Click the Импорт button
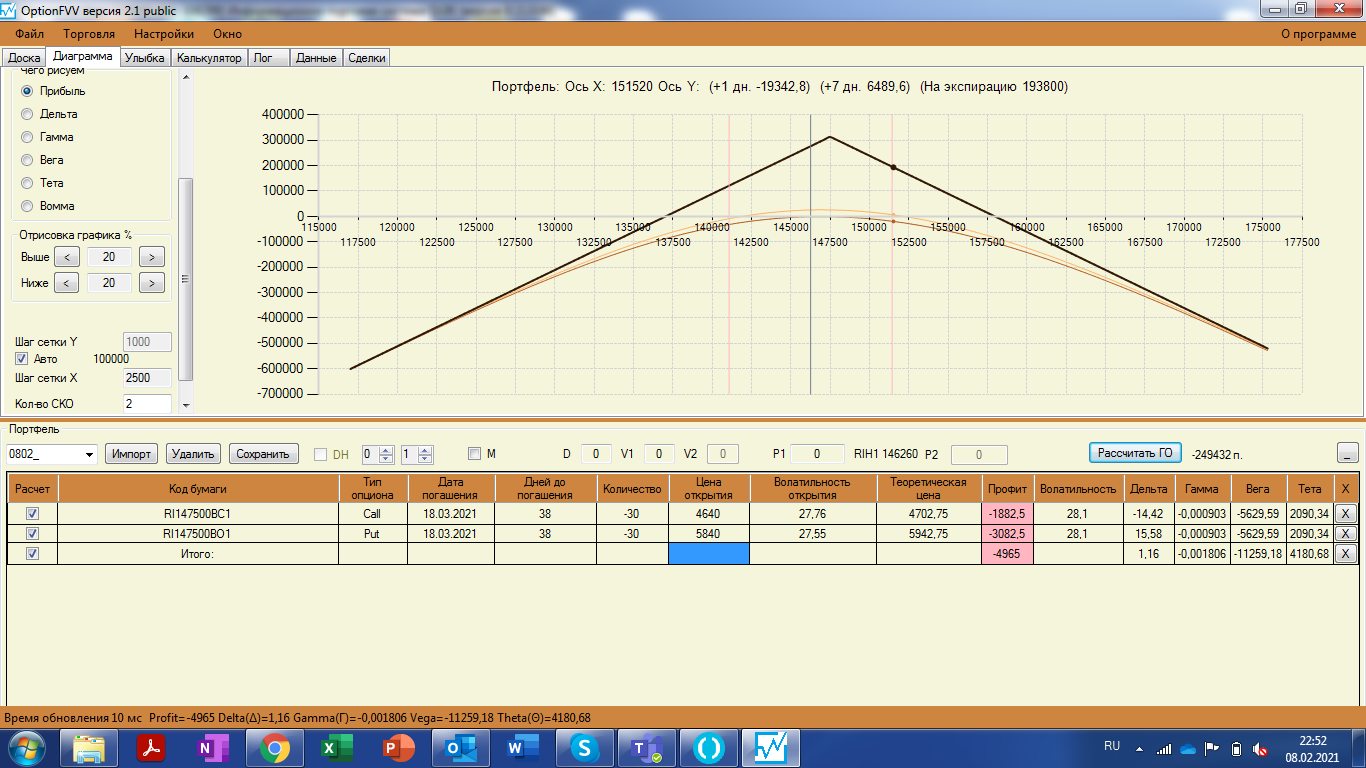1366x768 pixels. tap(132, 454)
